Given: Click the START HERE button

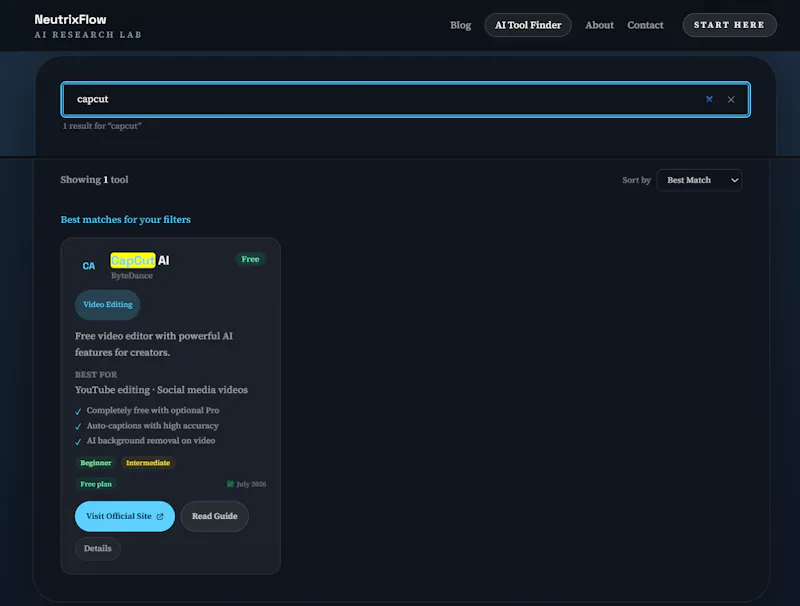Looking at the screenshot, I should [729, 25].
